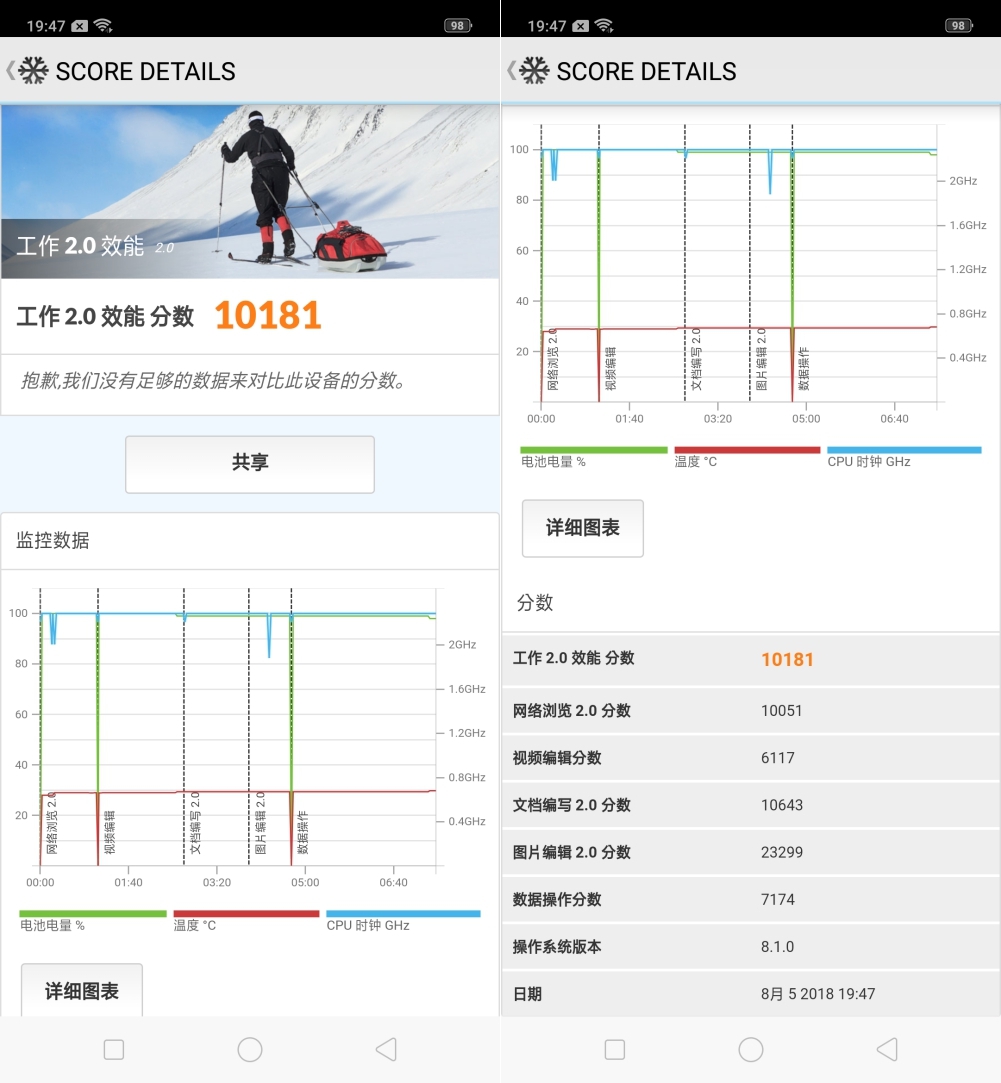Tap the 工作 2.0 效能 banner caption

(95, 246)
